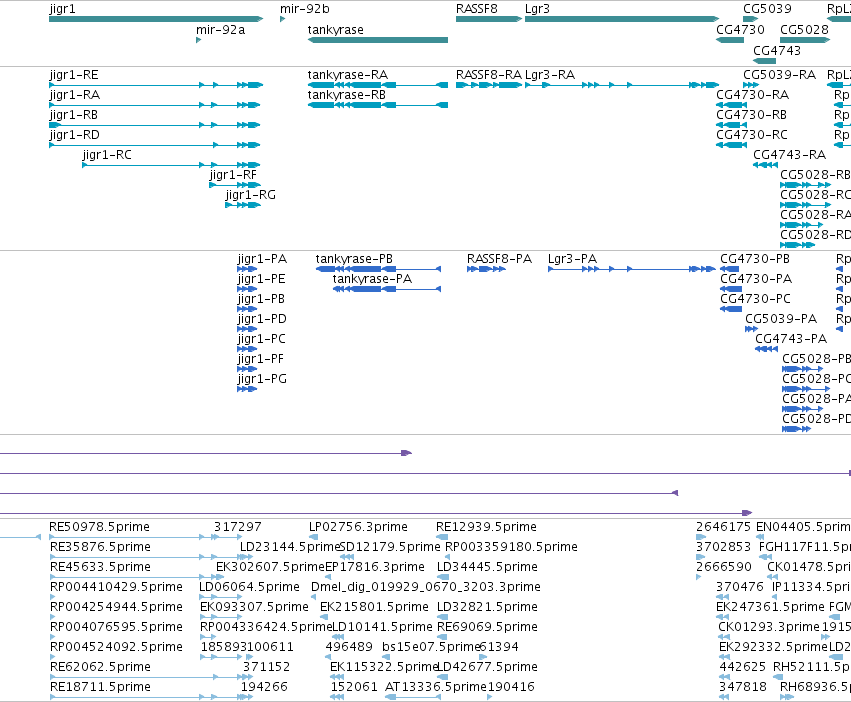
Task: Click EST LP02756.3prime
Action: pyautogui.click(x=358, y=527)
